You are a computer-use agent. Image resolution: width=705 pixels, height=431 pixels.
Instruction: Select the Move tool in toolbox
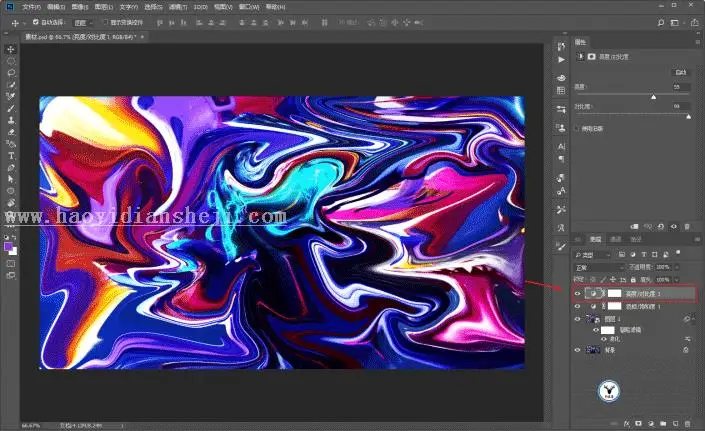pyautogui.click(x=11, y=49)
